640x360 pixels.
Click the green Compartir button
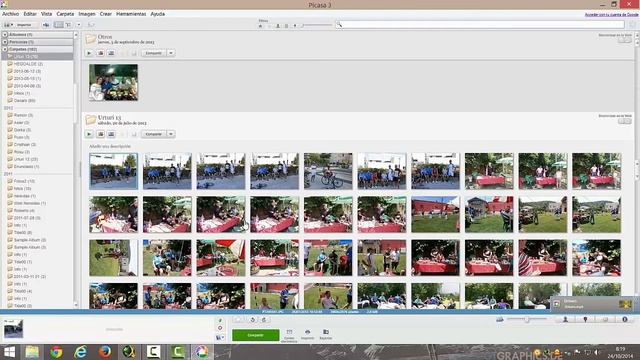[x=256, y=335]
